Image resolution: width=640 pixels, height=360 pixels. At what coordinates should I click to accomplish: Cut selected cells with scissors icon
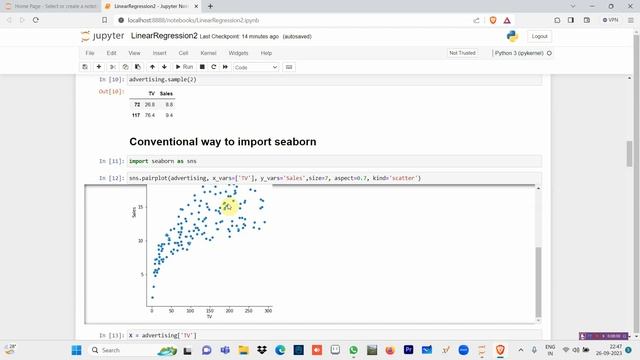[x=113, y=67]
